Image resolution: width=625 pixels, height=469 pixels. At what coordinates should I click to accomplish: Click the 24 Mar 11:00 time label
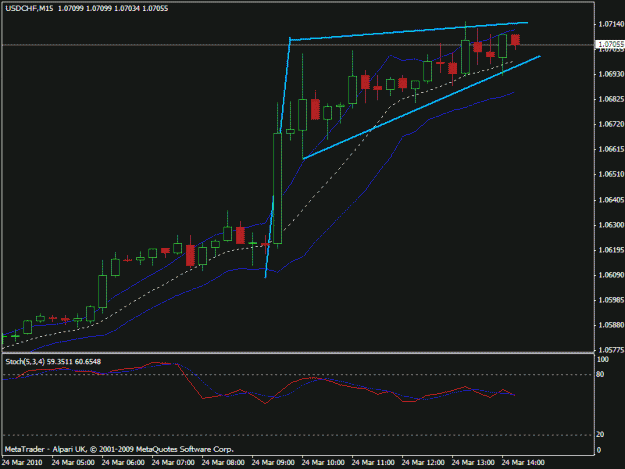pyautogui.click(x=373, y=463)
